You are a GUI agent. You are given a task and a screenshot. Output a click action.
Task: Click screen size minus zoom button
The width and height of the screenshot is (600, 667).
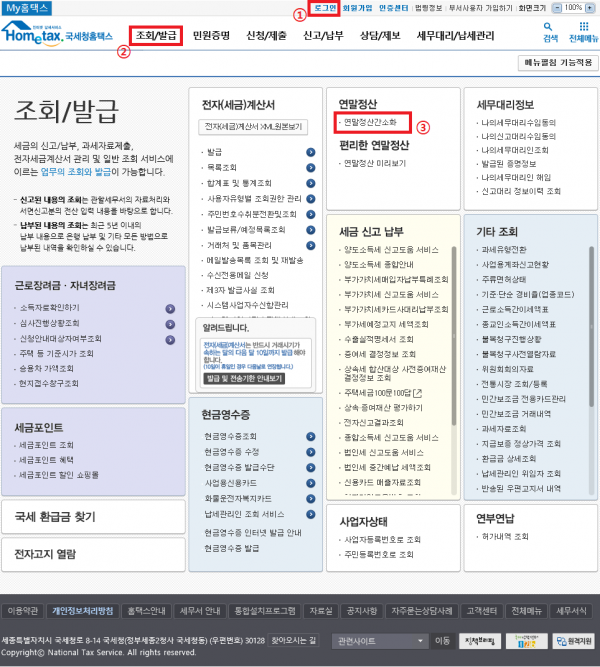[x=557, y=7]
